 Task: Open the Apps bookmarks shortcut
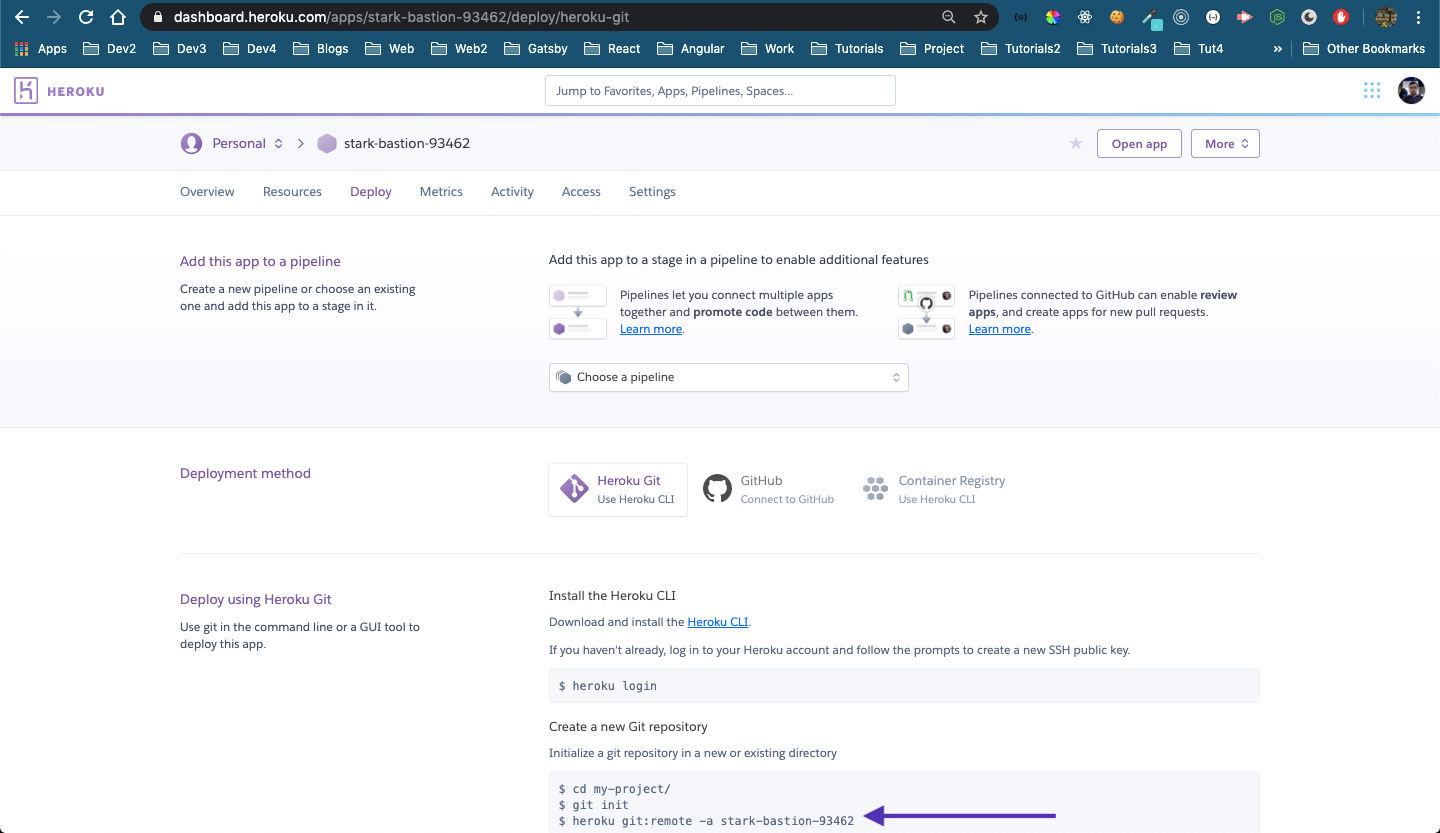41,48
